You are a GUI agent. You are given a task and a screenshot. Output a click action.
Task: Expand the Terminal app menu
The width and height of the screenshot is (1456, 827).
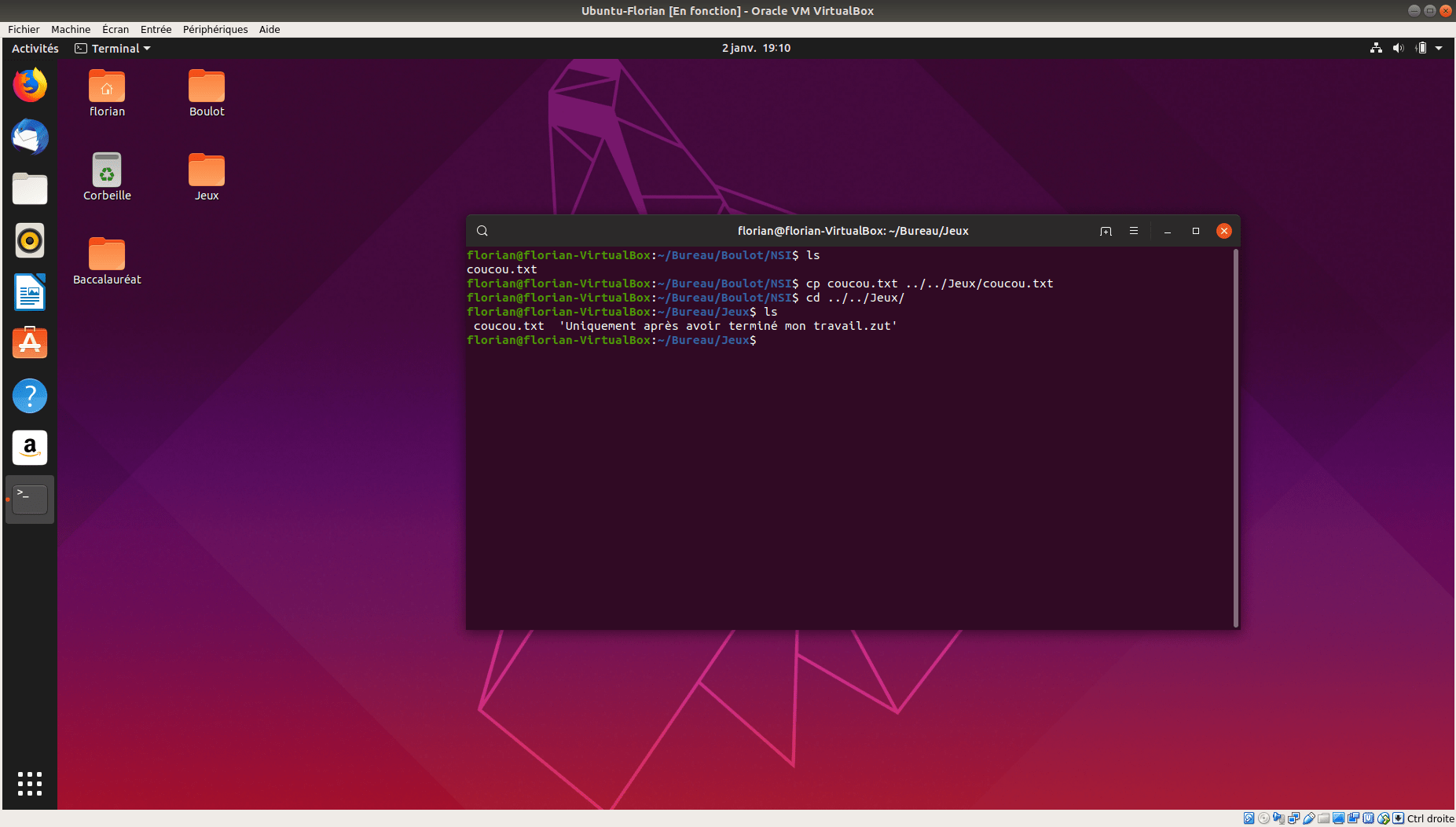(112, 49)
